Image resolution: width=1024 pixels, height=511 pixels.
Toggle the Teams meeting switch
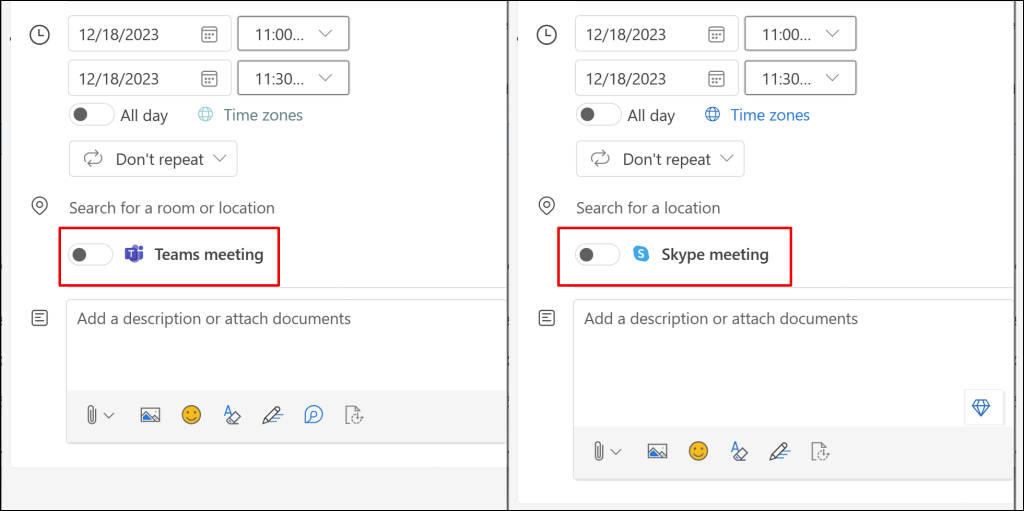click(x=91, y=255)
